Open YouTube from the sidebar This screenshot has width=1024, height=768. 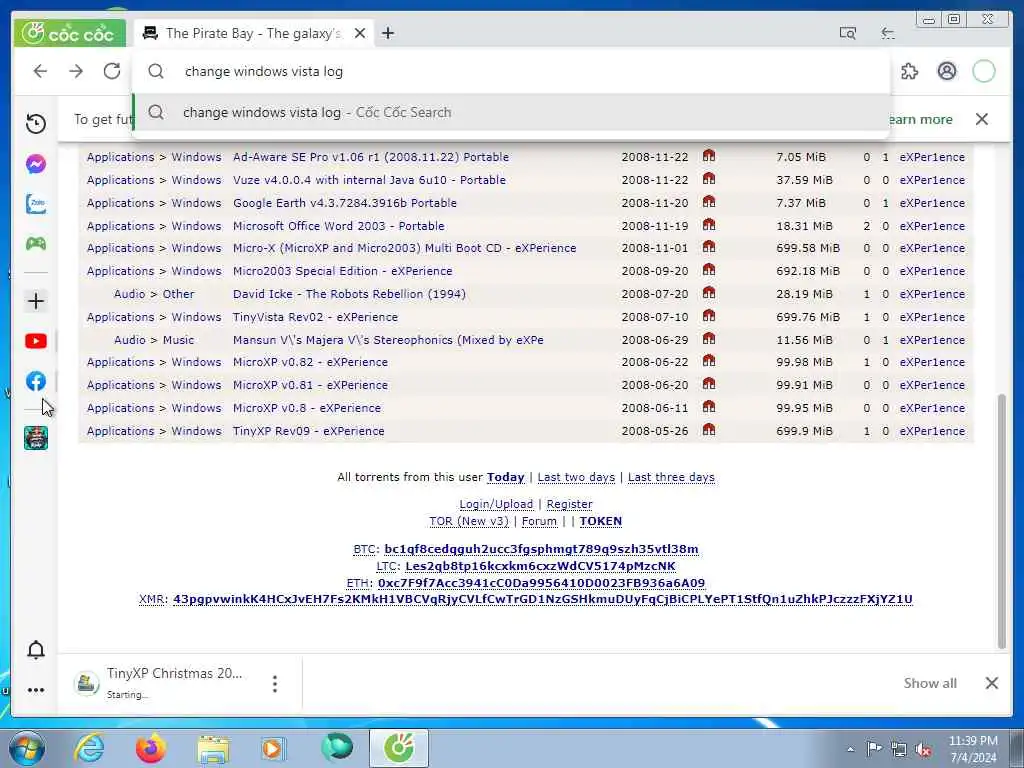(36, 341)
